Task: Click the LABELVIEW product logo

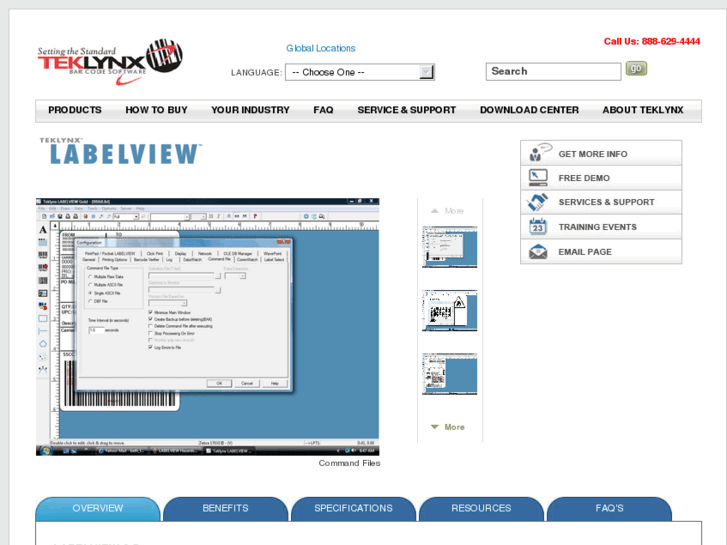Action: pos(121,151)
